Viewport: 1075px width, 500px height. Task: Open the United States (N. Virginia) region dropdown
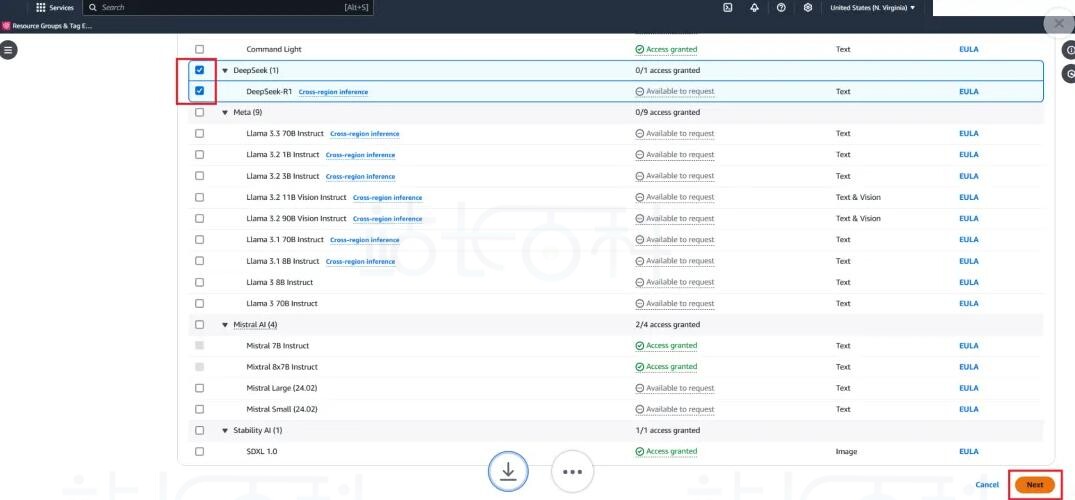click(872, 7)
